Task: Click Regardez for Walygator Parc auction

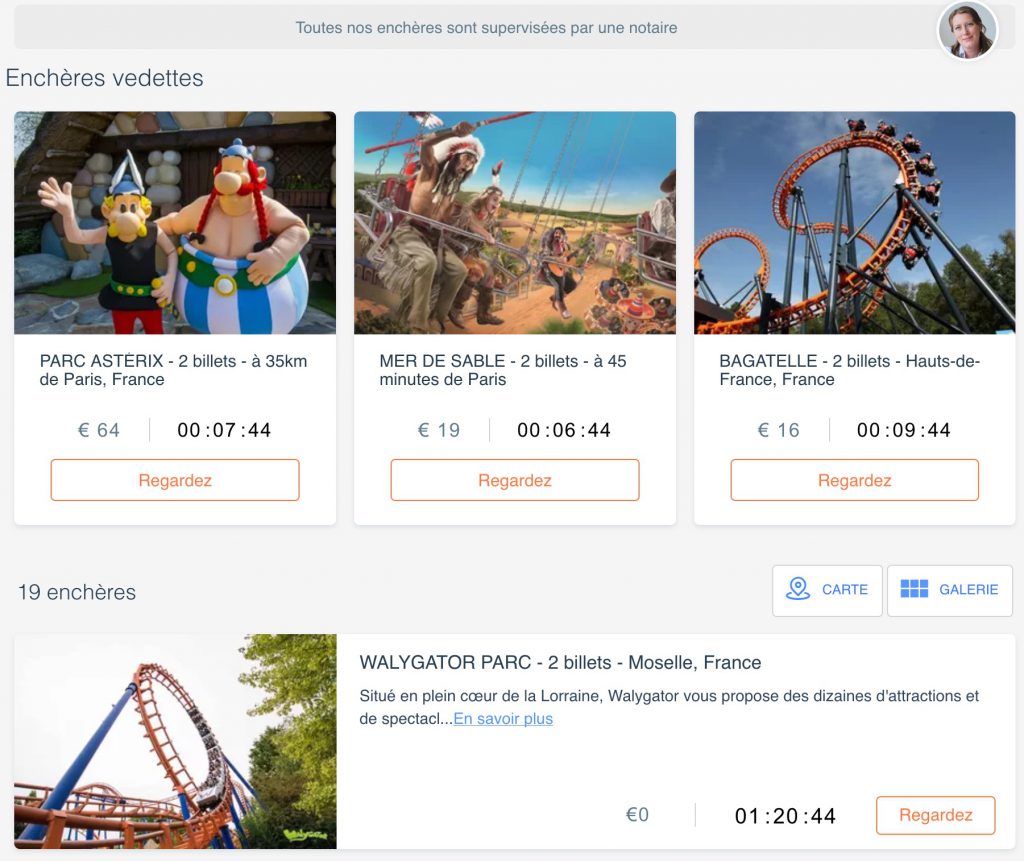Action: 935,815
